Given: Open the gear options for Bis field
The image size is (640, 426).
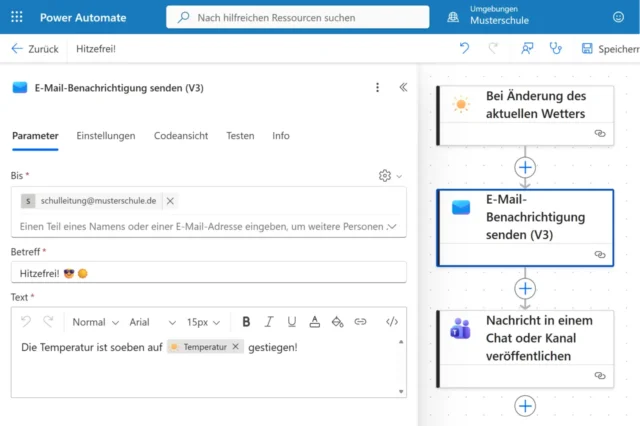Looking at the screenshot, I should [390, 176].
